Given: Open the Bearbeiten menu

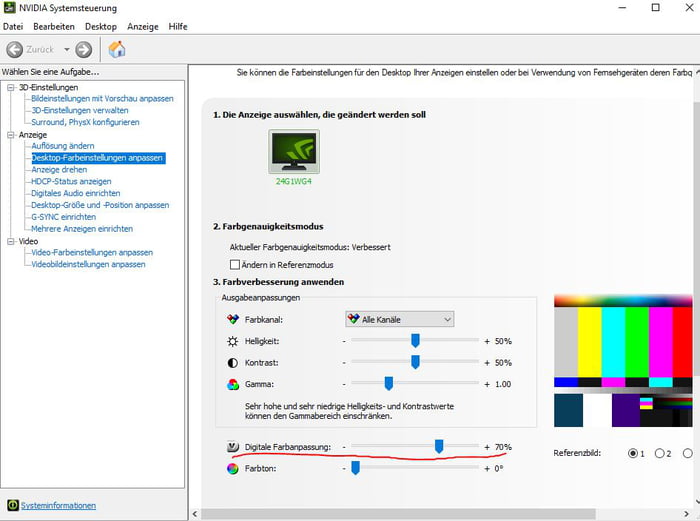Looking at the screenshot, I should coord(53,26).
